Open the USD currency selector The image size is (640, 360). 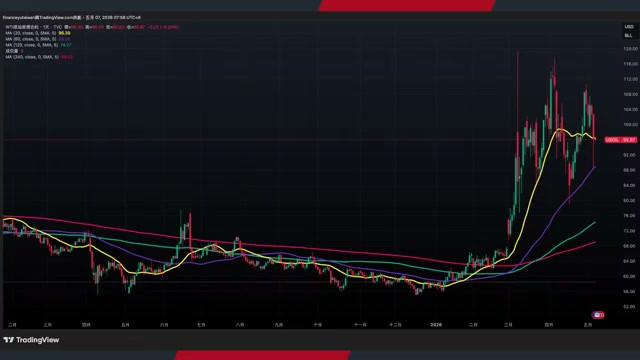(x=629, y=27)
